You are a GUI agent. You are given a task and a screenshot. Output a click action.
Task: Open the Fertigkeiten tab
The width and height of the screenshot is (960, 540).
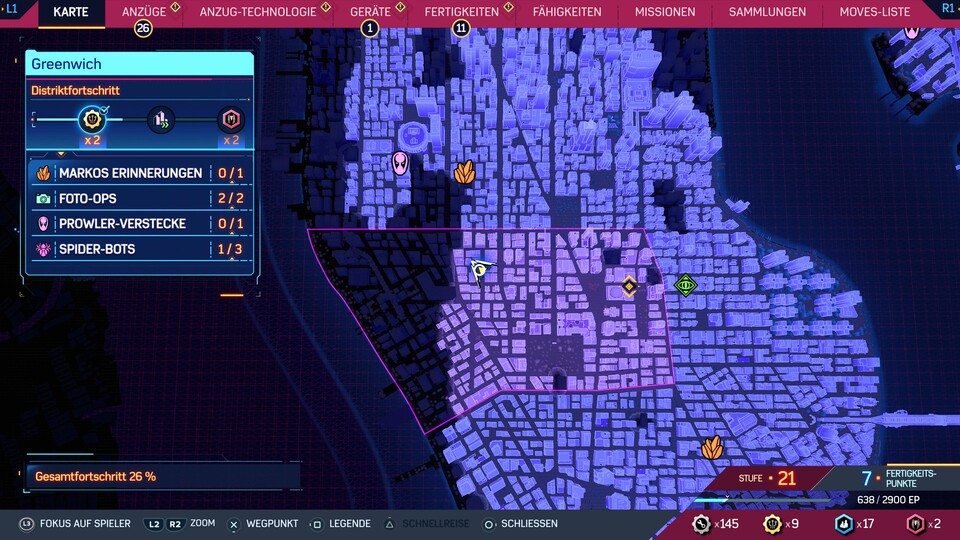pyautogui.click(x=462, y=12)
